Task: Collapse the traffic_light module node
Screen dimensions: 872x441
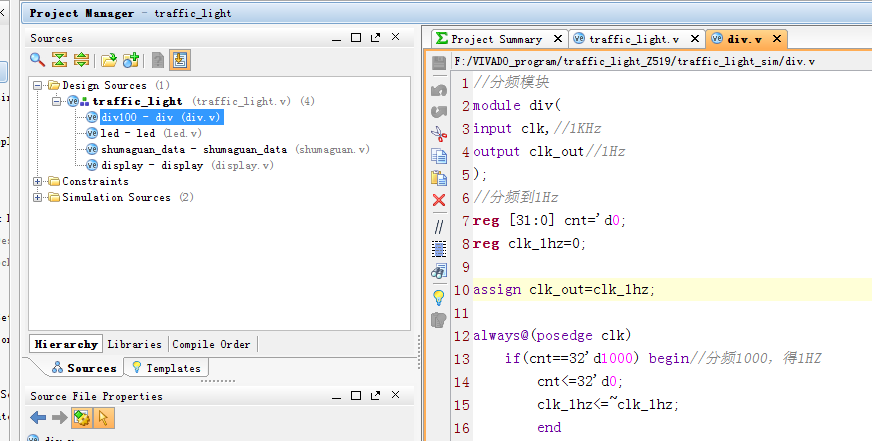Action: pyautogui.click(x=56, y=101)
